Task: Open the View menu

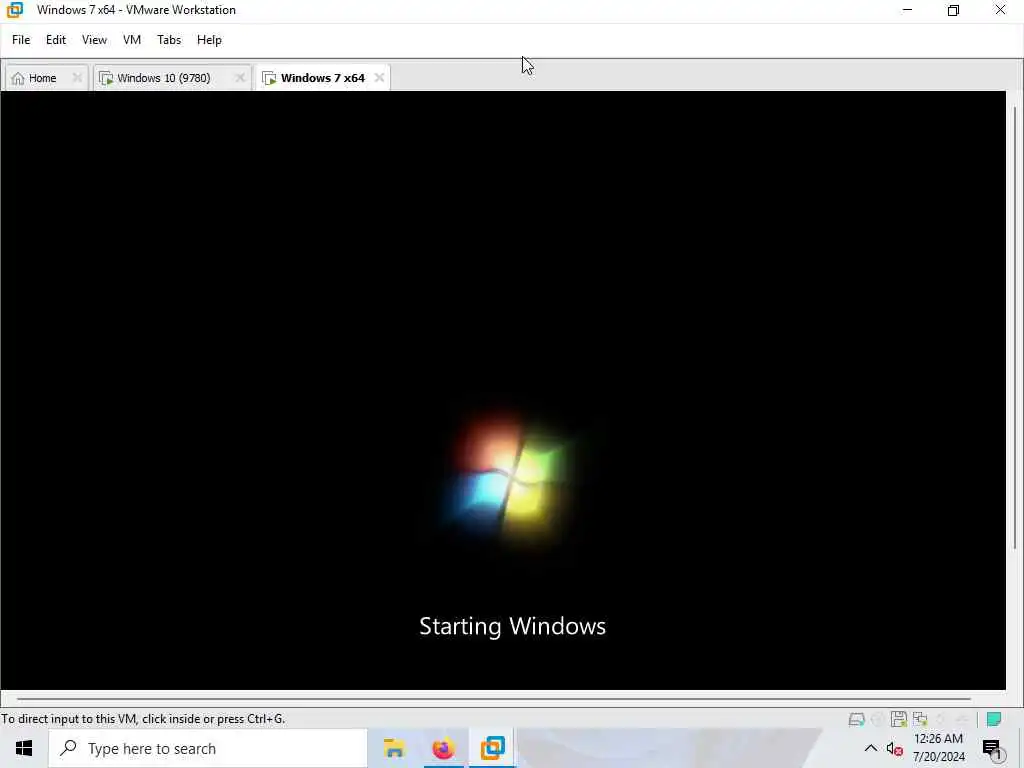Action: tap(94, 40)
